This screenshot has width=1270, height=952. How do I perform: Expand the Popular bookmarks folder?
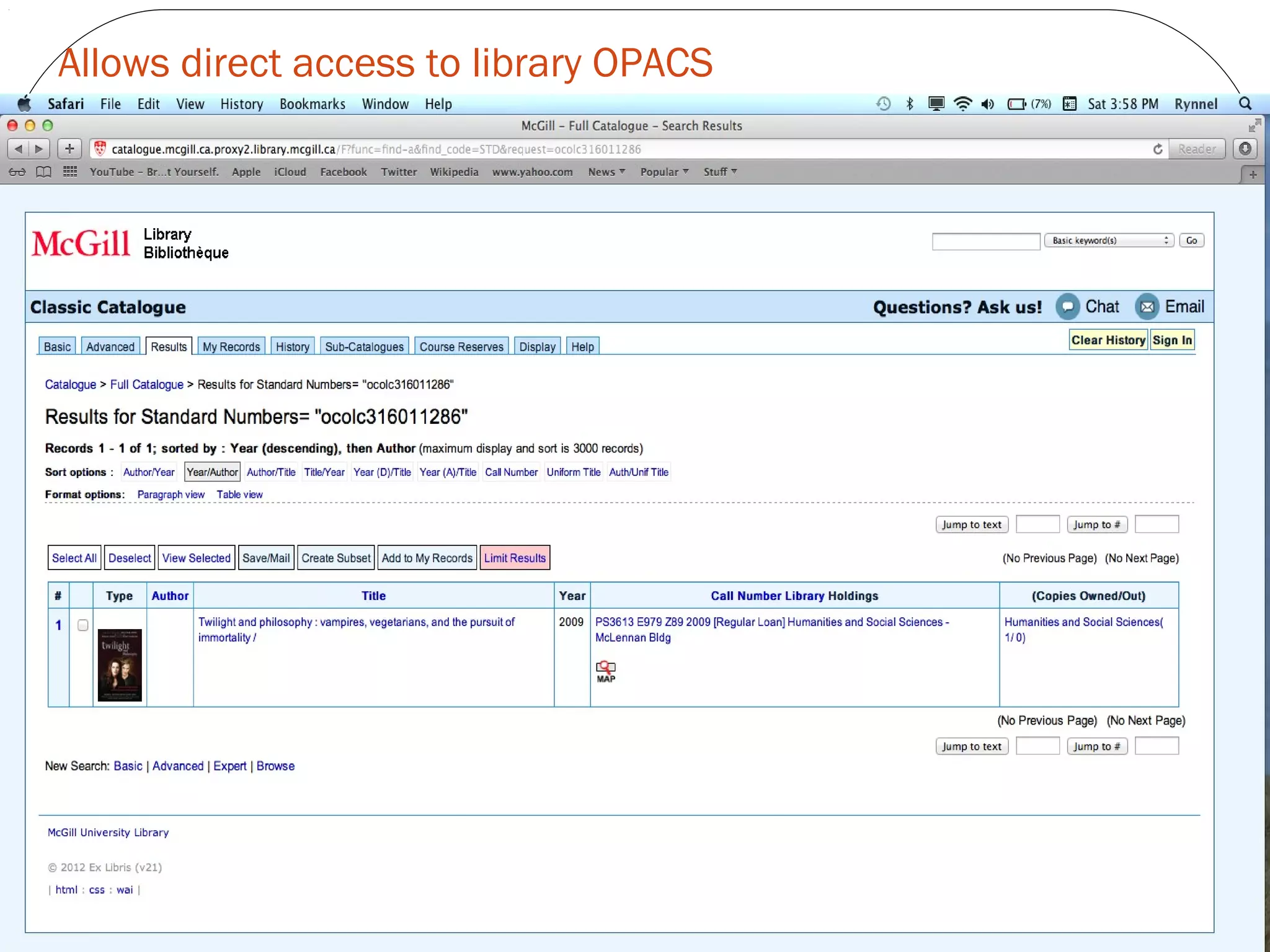coord(664,172)
